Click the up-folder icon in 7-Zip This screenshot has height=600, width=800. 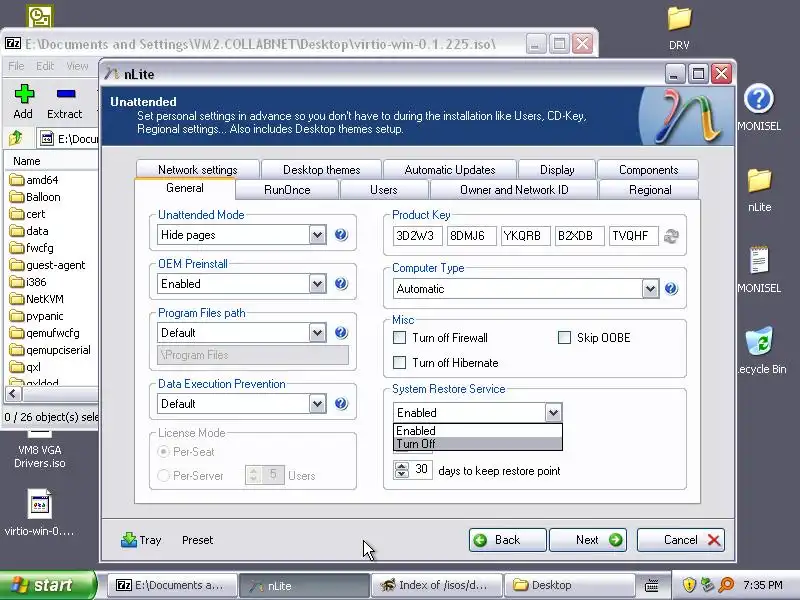click(x=16, y=138)
